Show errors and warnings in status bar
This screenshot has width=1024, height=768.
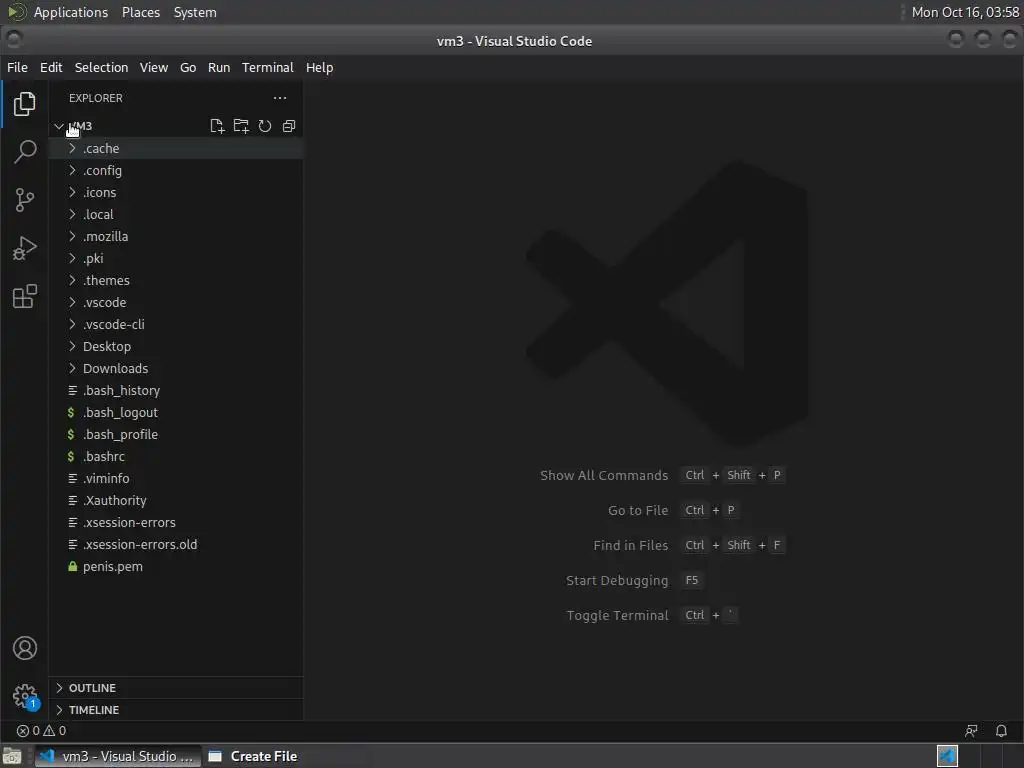(x=41, y=731)
